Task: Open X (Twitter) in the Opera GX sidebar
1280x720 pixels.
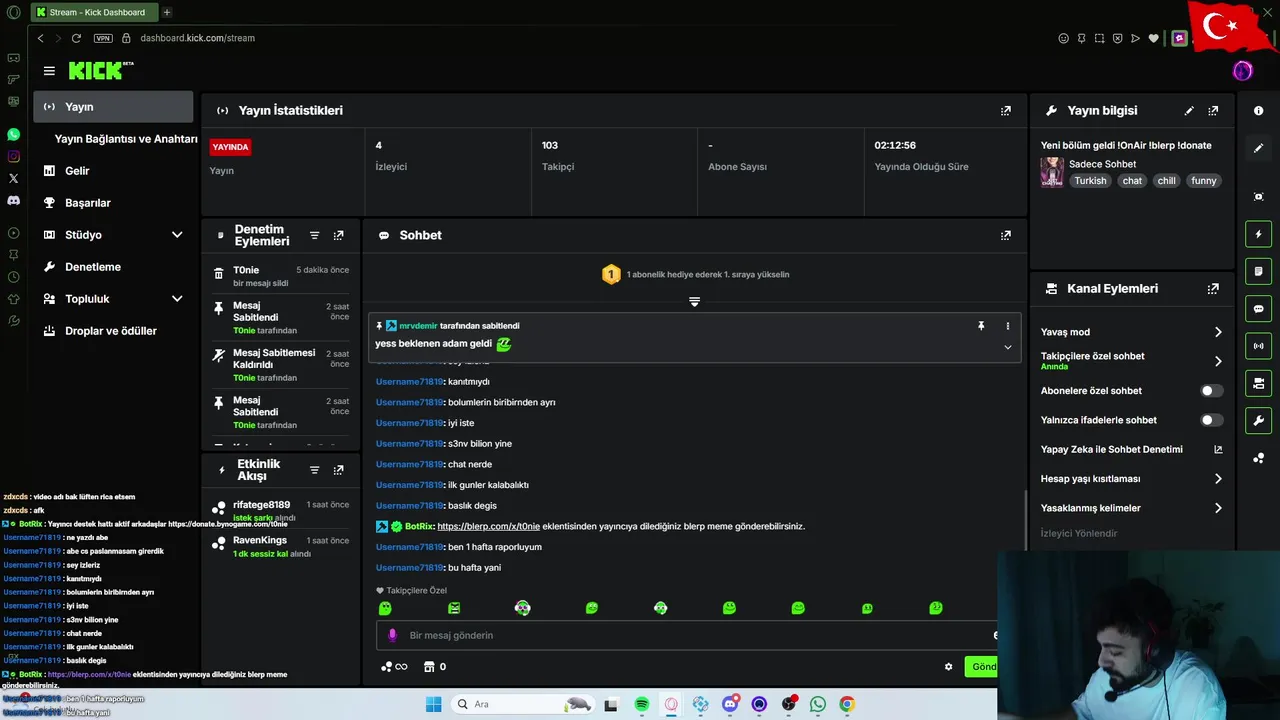Action: [x=13, y=178]
